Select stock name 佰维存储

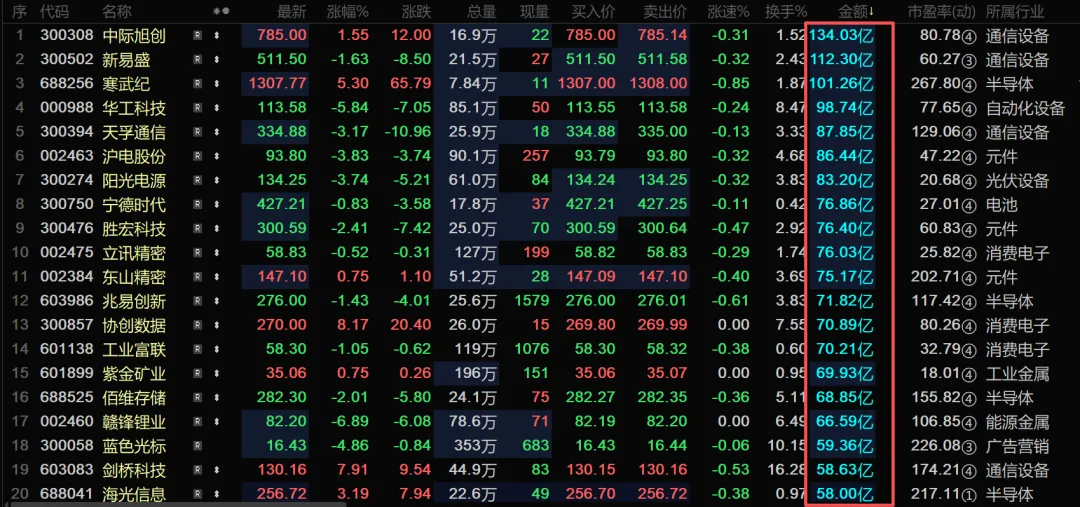coord(134,397)
